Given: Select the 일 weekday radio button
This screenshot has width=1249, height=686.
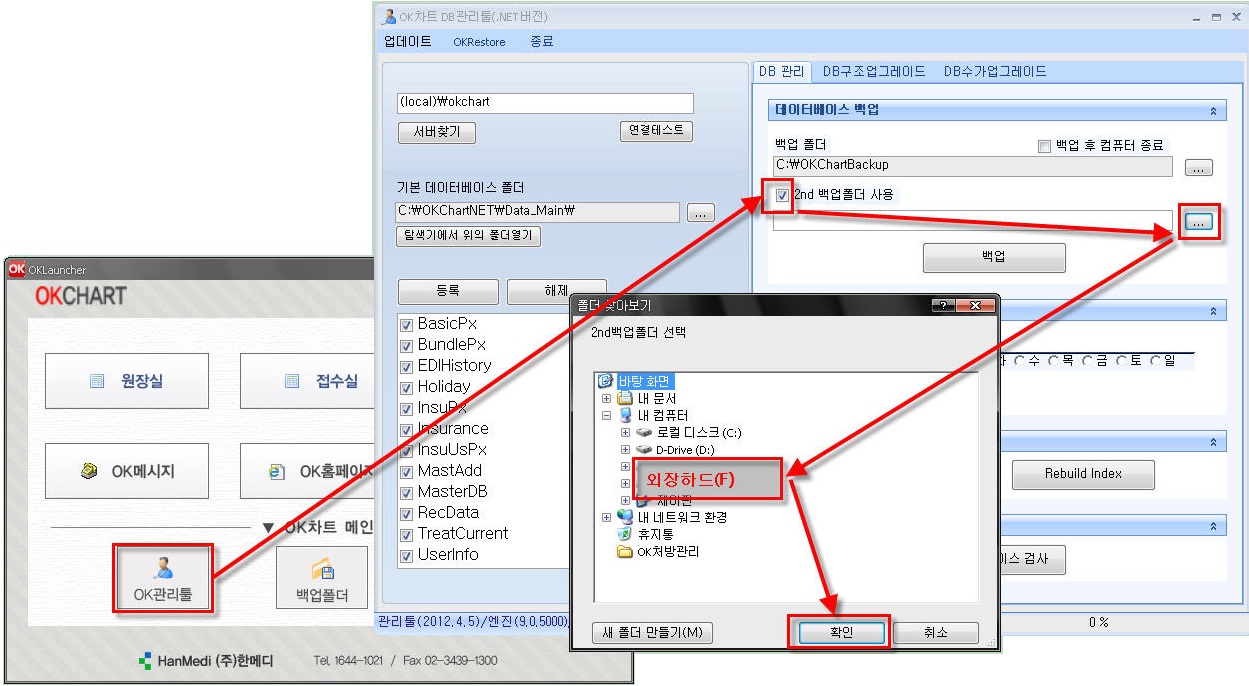Looking at the screenshot, I should click(1156, 360).
